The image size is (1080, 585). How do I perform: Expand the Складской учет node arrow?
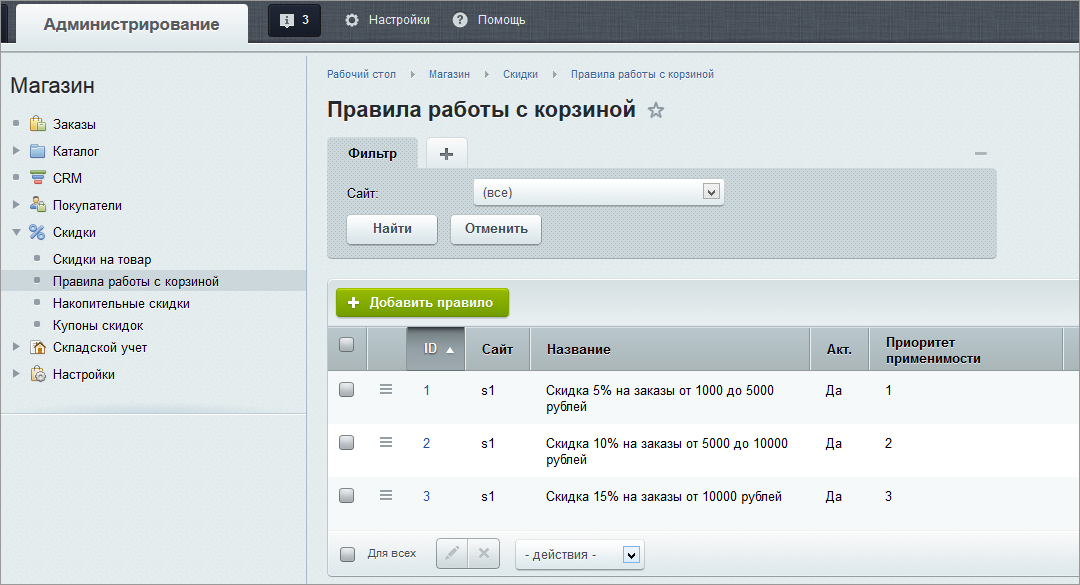[17, 347]
